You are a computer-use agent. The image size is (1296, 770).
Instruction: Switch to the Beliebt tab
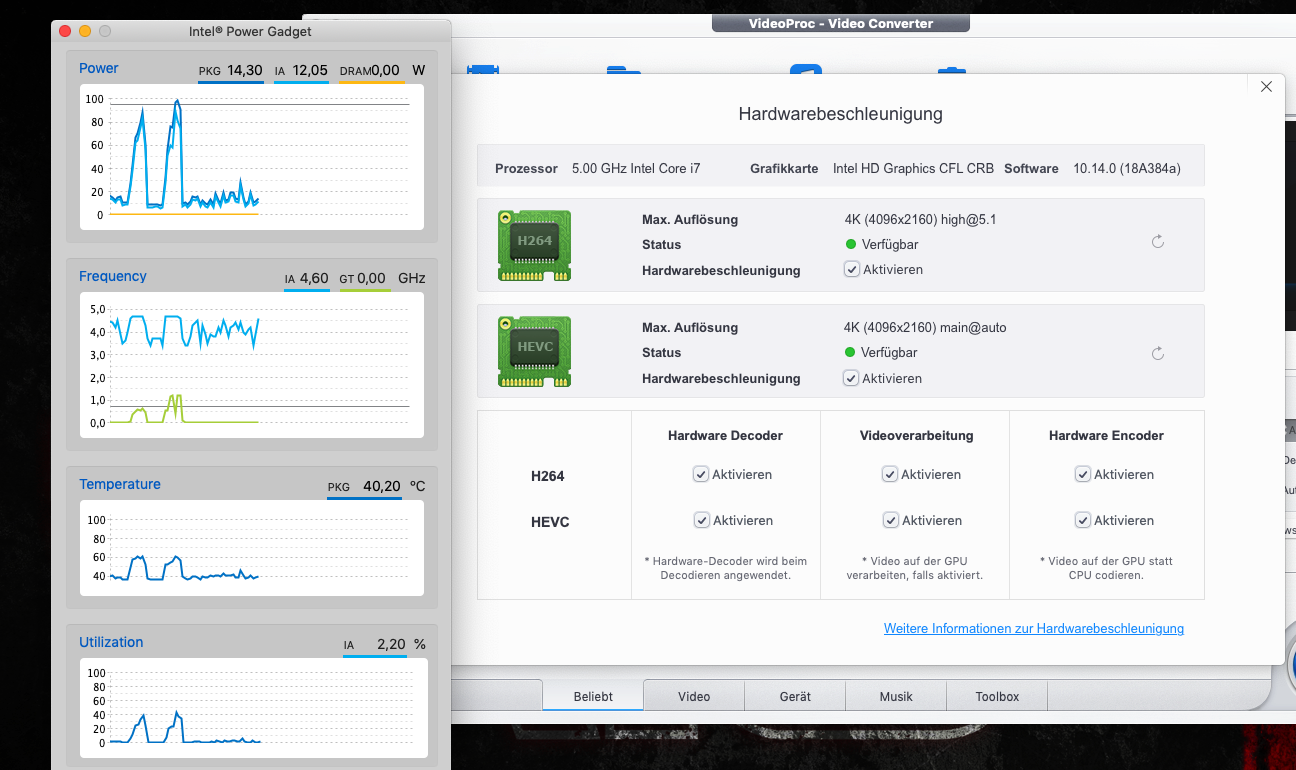point(593,696)
